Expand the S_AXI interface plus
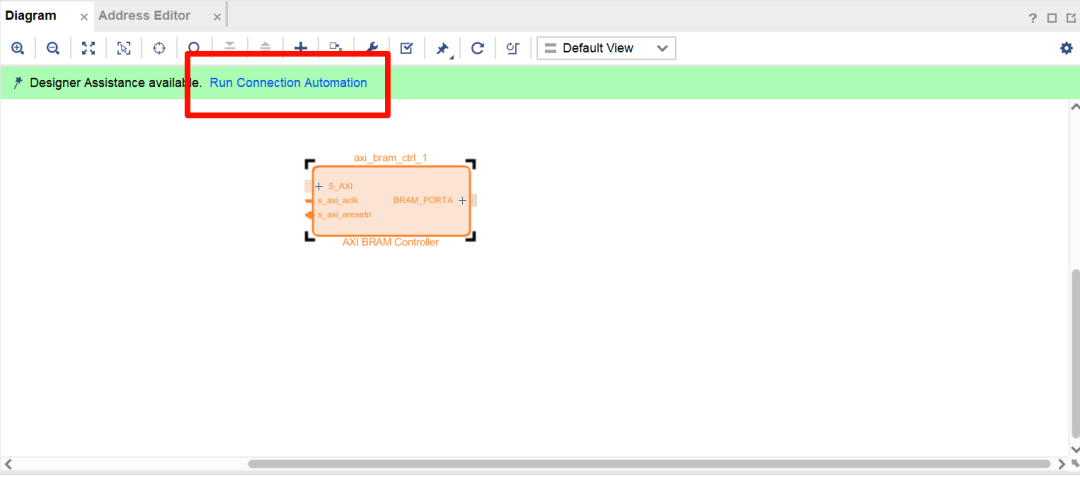 (x=319, y=186)
